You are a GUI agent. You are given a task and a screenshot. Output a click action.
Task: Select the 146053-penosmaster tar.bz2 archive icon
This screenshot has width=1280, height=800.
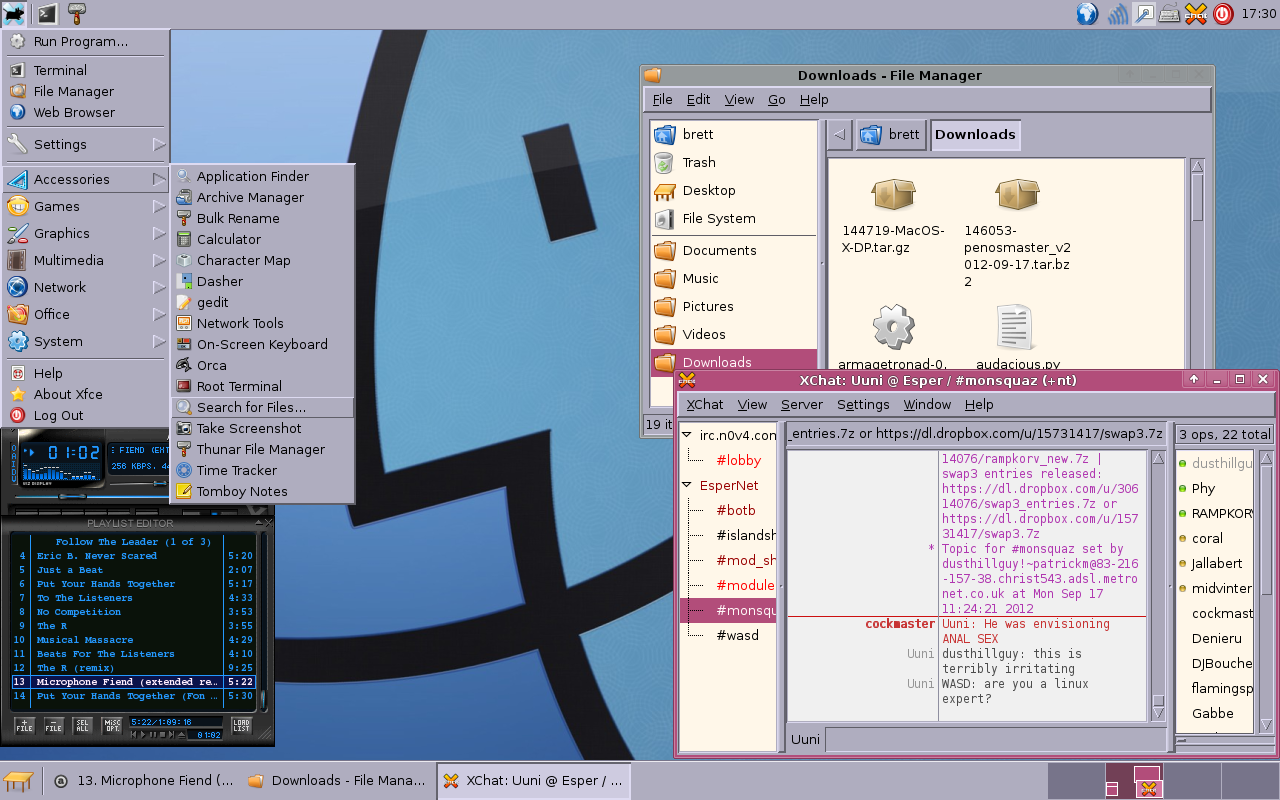coord(1017,195)
